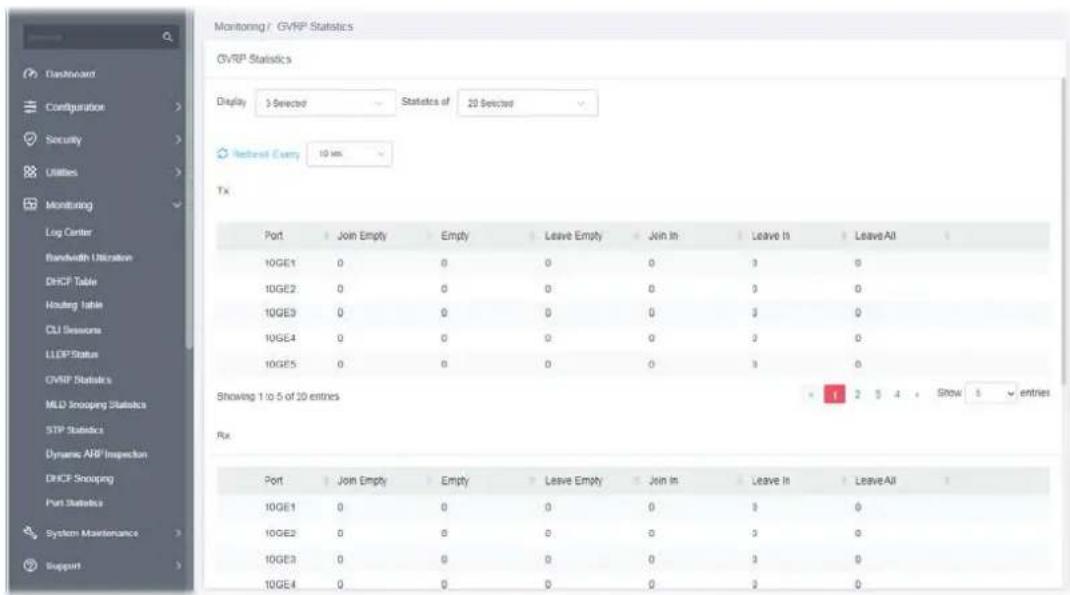Open the Statistics of '20 Selected' dropdown

pos(527,103)
